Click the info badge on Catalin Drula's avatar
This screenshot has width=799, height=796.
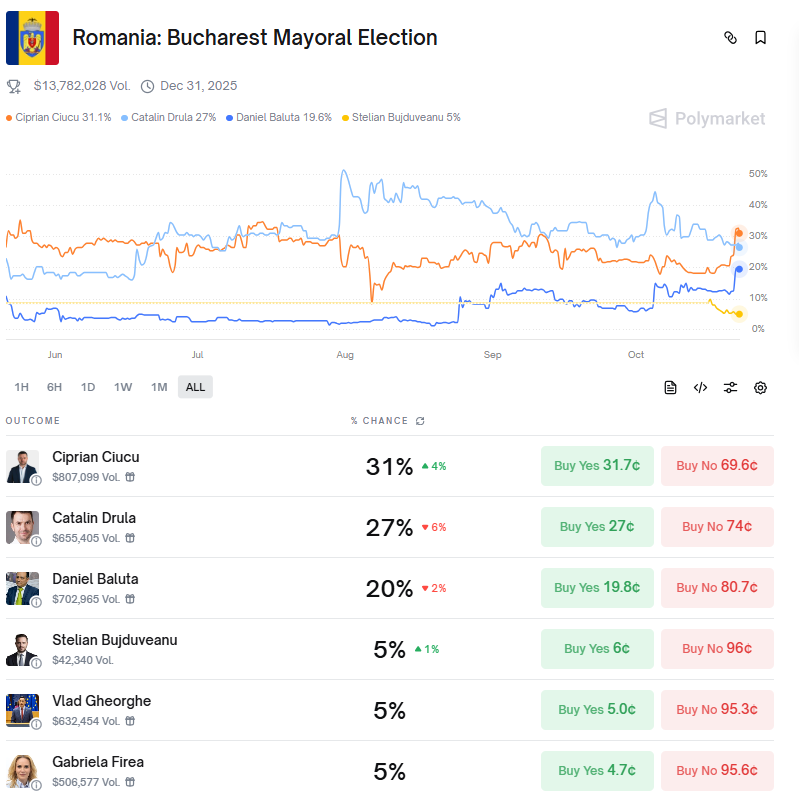click(36, 541)
